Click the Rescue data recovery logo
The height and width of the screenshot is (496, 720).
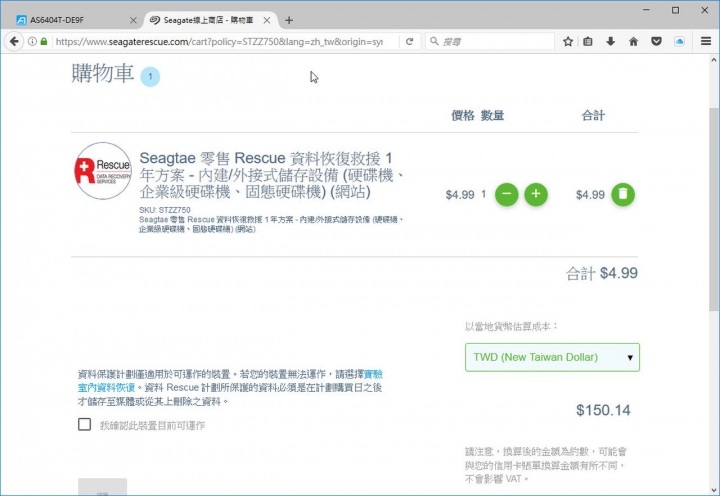(103, 171)
